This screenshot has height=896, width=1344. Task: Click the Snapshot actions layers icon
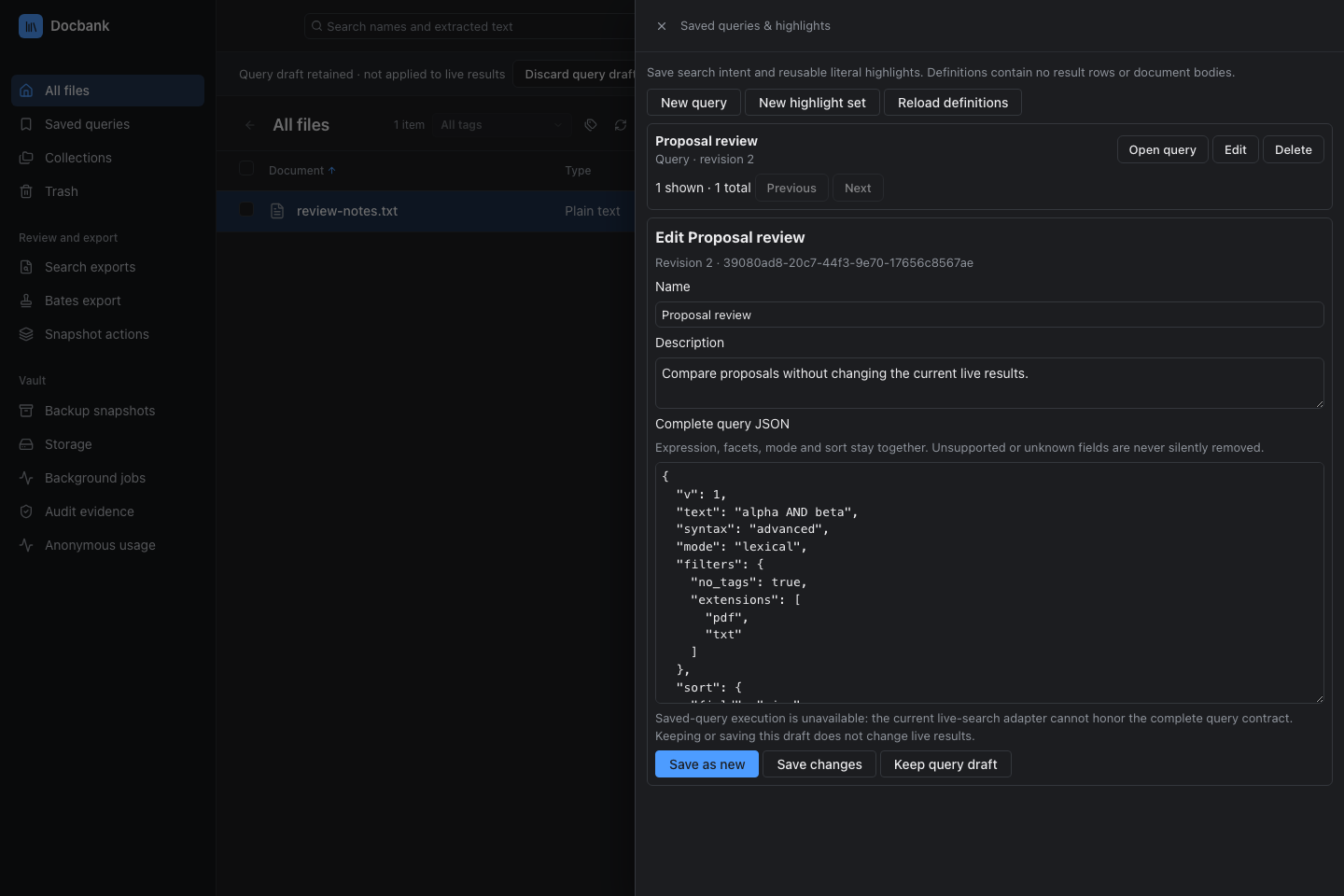[26, 334]
